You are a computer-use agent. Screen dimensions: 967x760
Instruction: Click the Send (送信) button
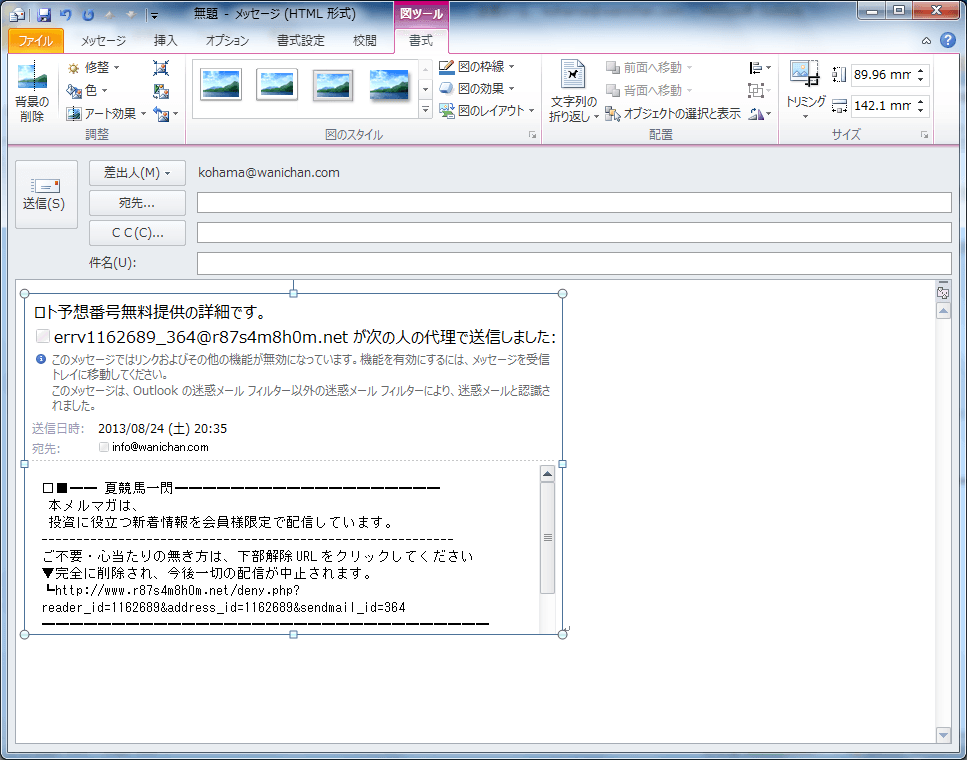tap(46, 194)
